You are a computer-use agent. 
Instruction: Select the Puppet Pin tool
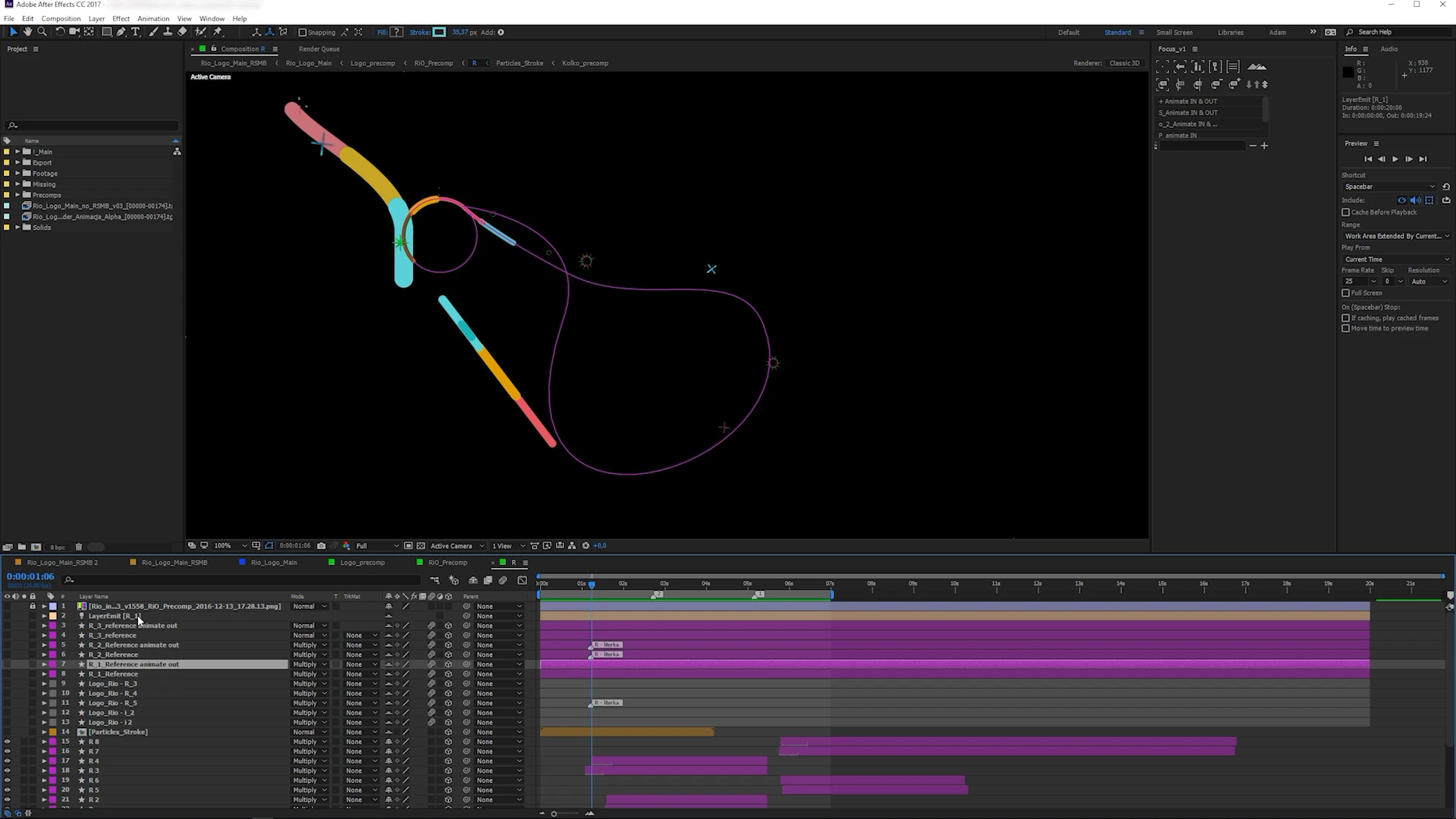tap(218, 32)
